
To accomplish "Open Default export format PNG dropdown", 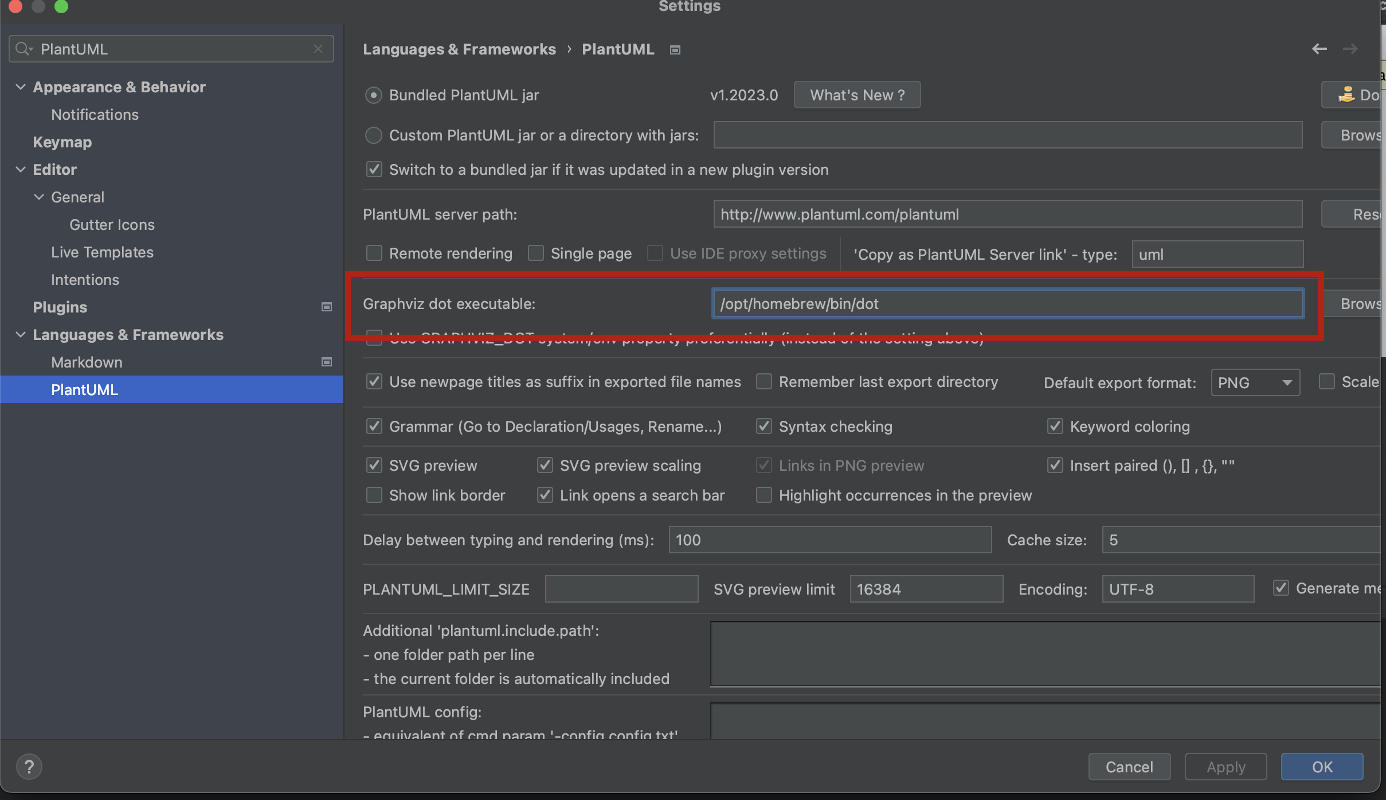I will click(1255, 383).
